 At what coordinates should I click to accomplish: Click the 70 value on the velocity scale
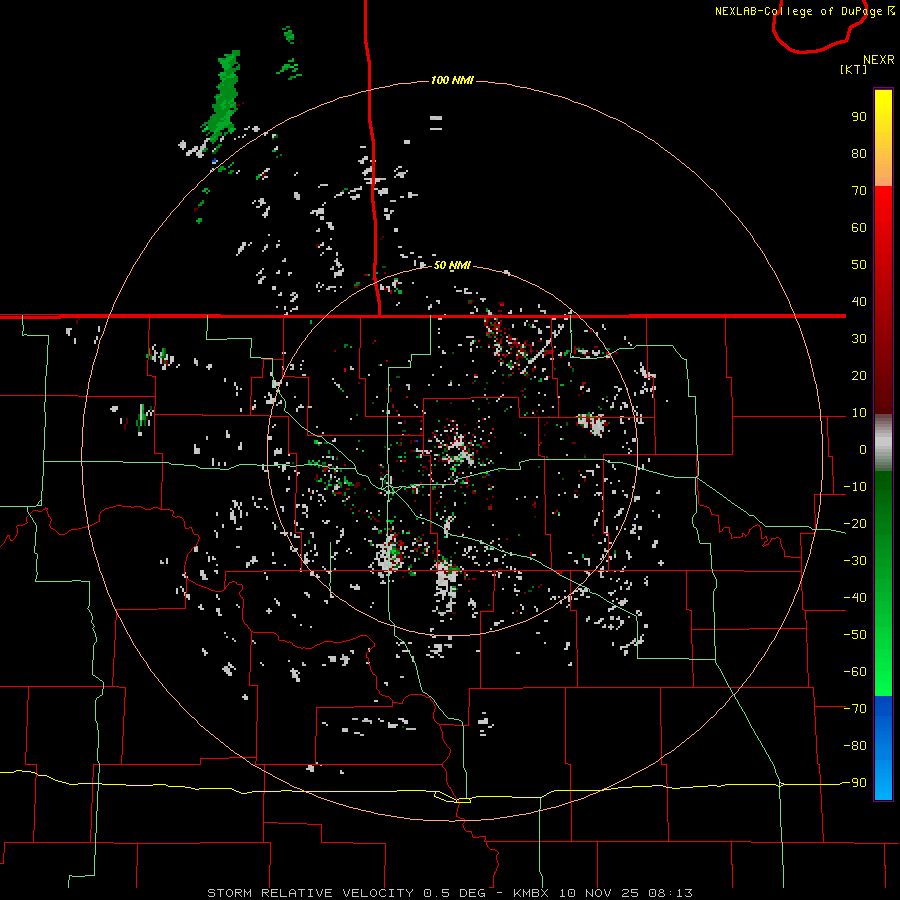(859, 191)
